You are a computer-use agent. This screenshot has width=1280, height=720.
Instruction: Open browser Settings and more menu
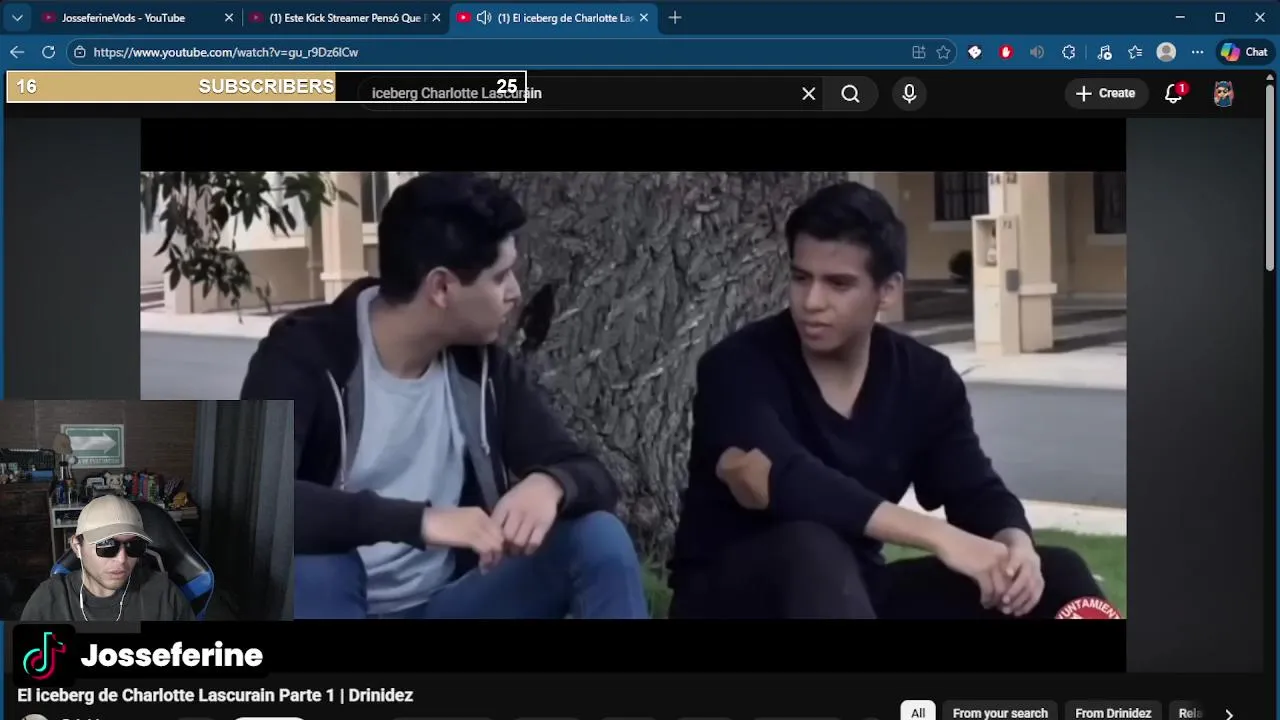pos(1197,52)
